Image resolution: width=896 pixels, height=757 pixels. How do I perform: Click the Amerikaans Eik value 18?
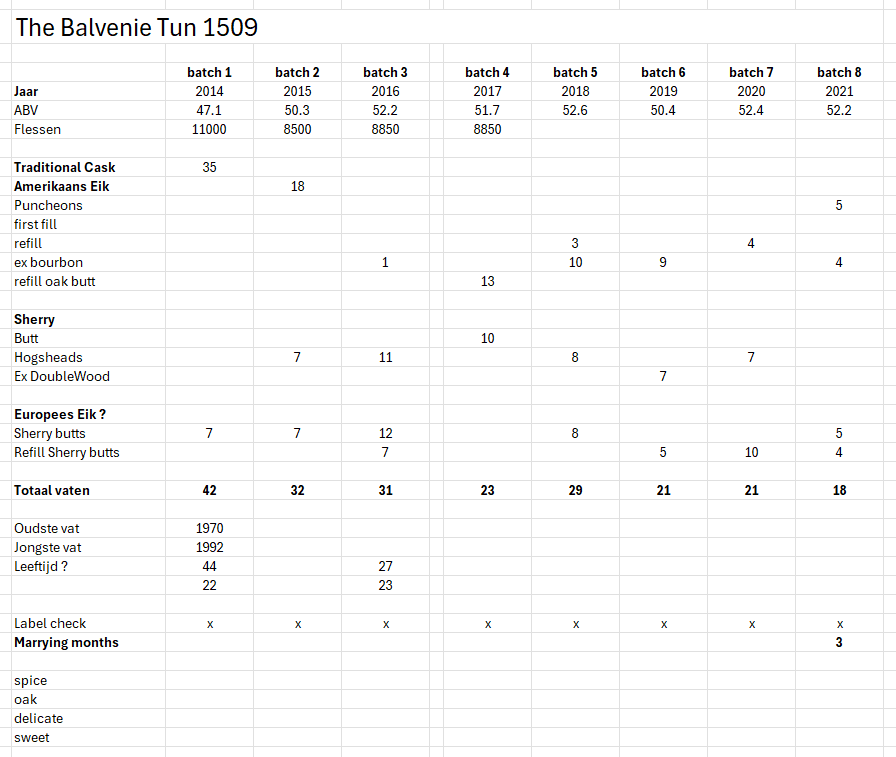297,186
